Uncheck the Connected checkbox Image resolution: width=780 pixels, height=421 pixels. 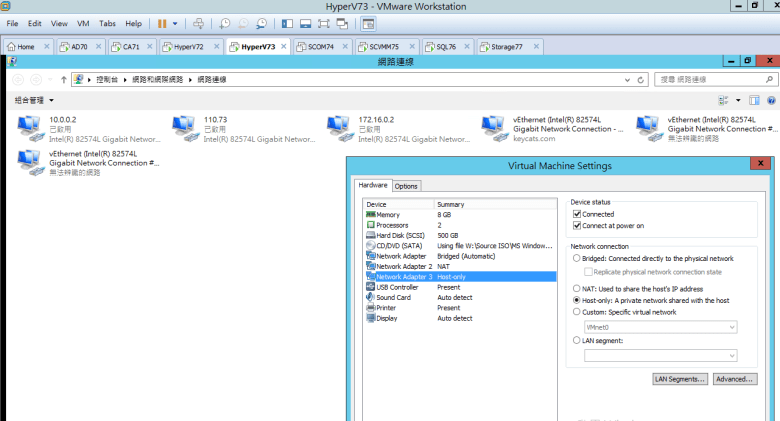coord(577,214)
